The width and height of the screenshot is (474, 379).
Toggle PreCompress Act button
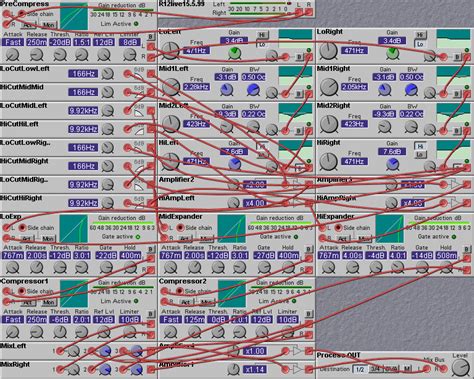point(28,25)
